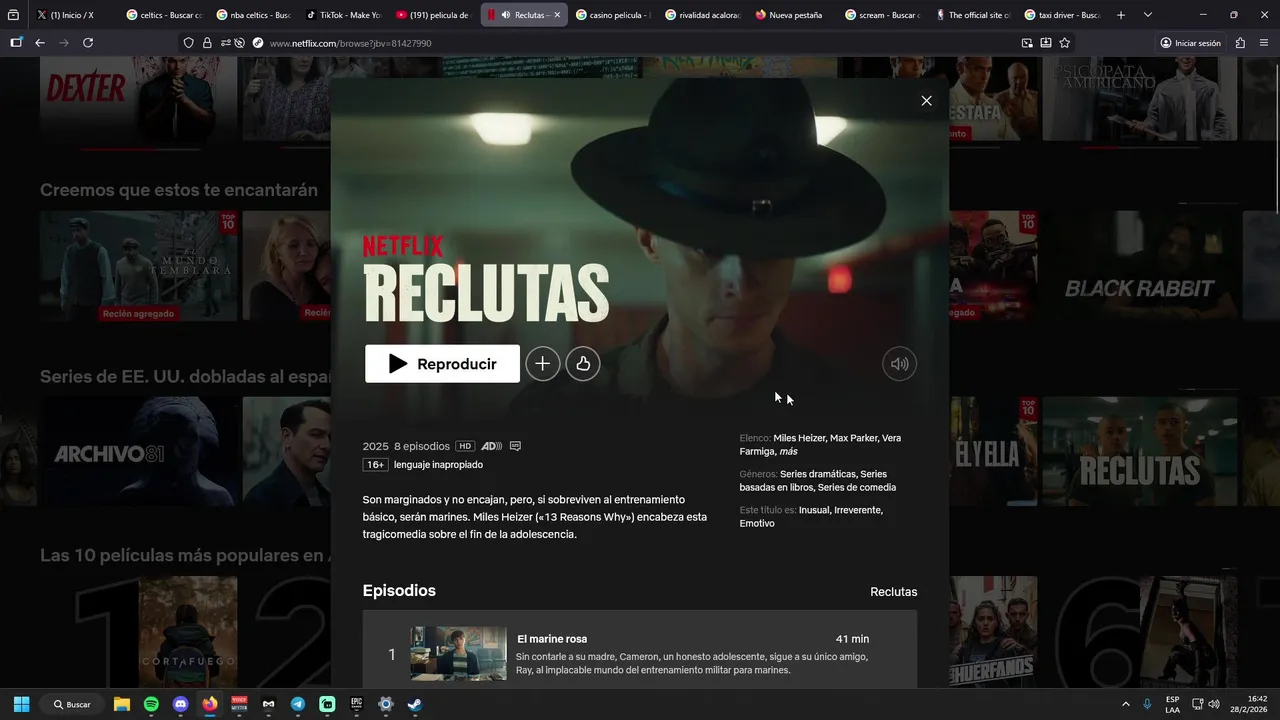Open the Firefox application menu
Image resolution: width=1280 pixels, height=720 pixels.
point(1264,43)
